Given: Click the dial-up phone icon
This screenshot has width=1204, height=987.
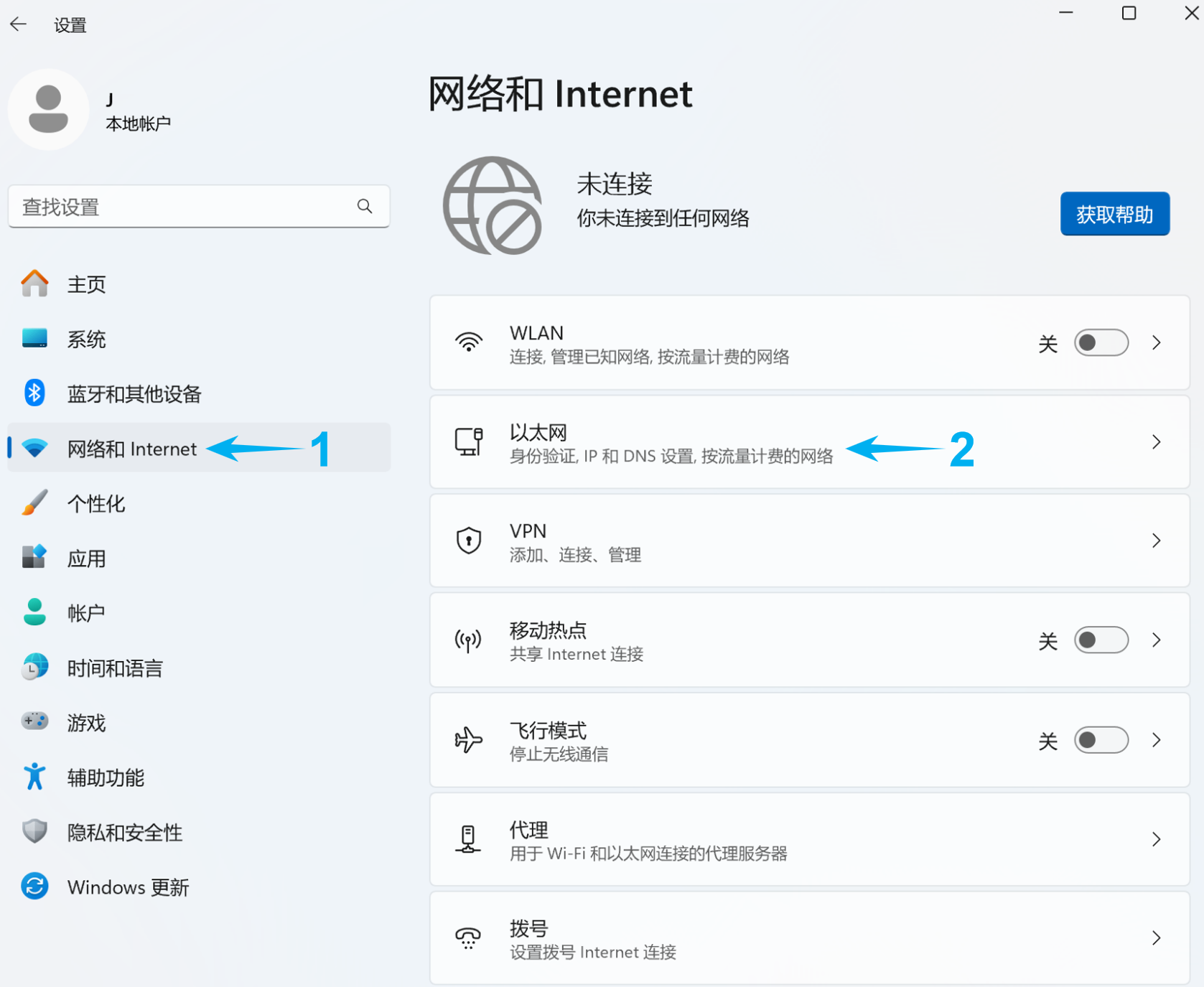Looking at the screenshot, I should (x=468, y=937).
